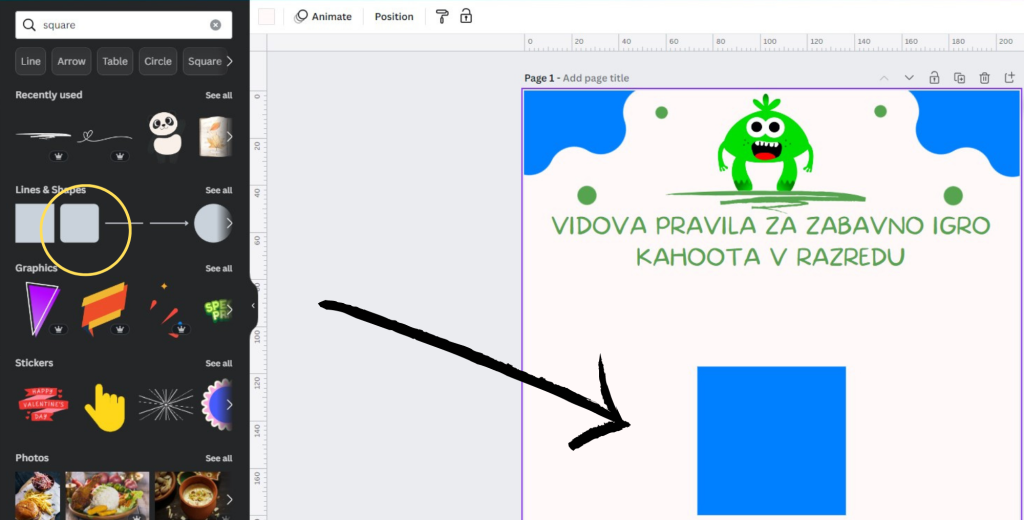1024x520 pixels.
Task: Advance the Stickers row with its arrow
Action: [x=229, y=404]
